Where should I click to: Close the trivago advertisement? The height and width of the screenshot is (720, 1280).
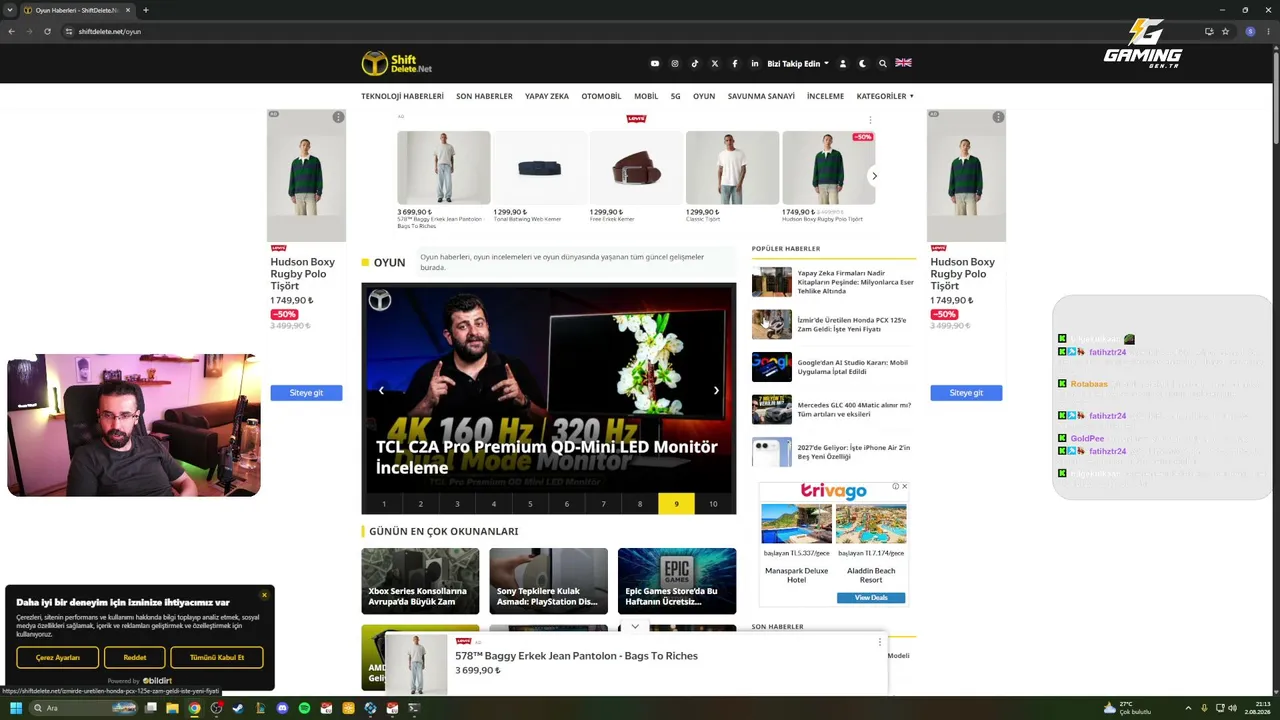pos(904,487)
